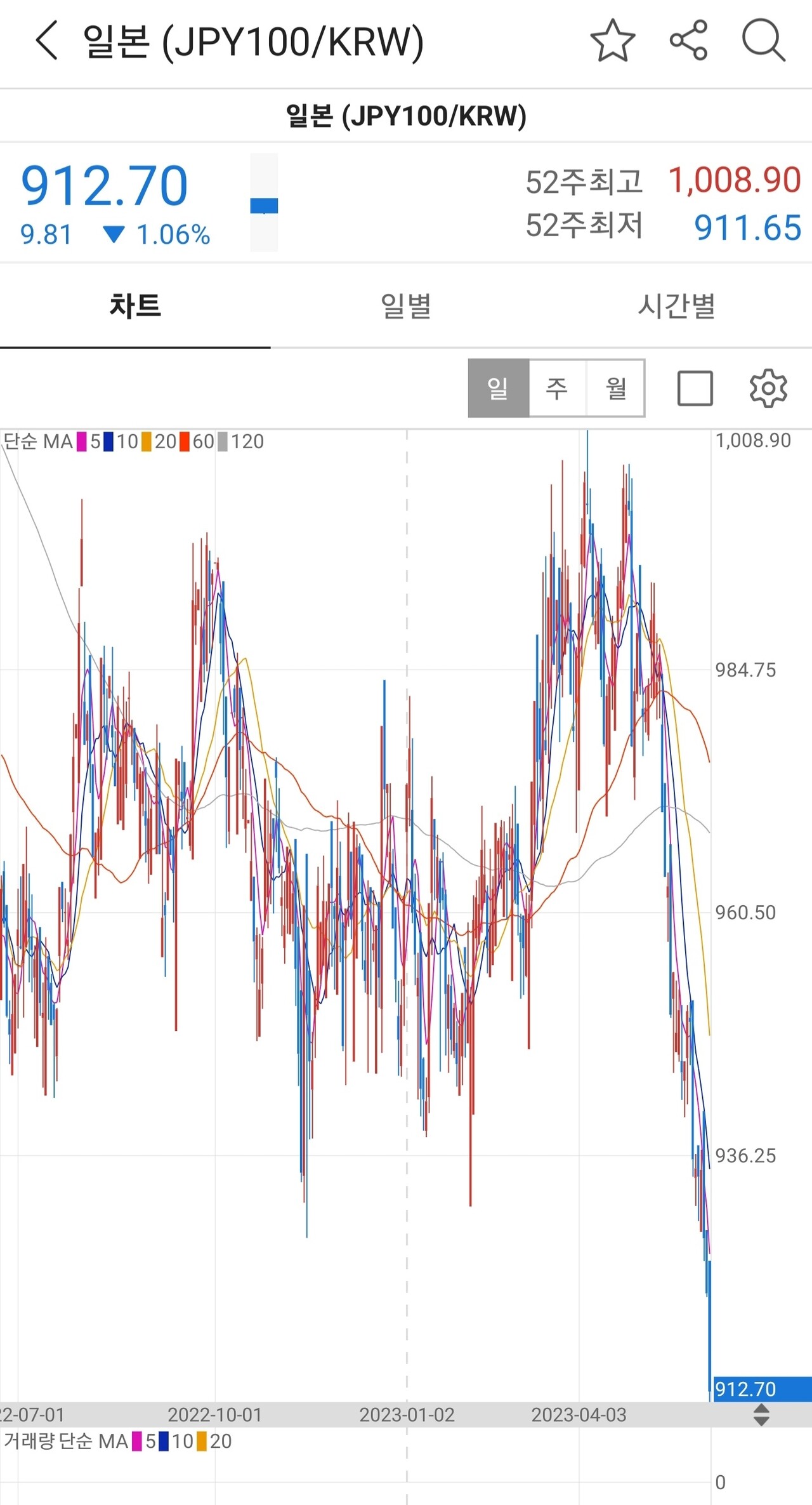The width and height of the screenshot is (812, 1505).
Task: Click the magenta MA 5 color swatch
Action: [82, 442]
